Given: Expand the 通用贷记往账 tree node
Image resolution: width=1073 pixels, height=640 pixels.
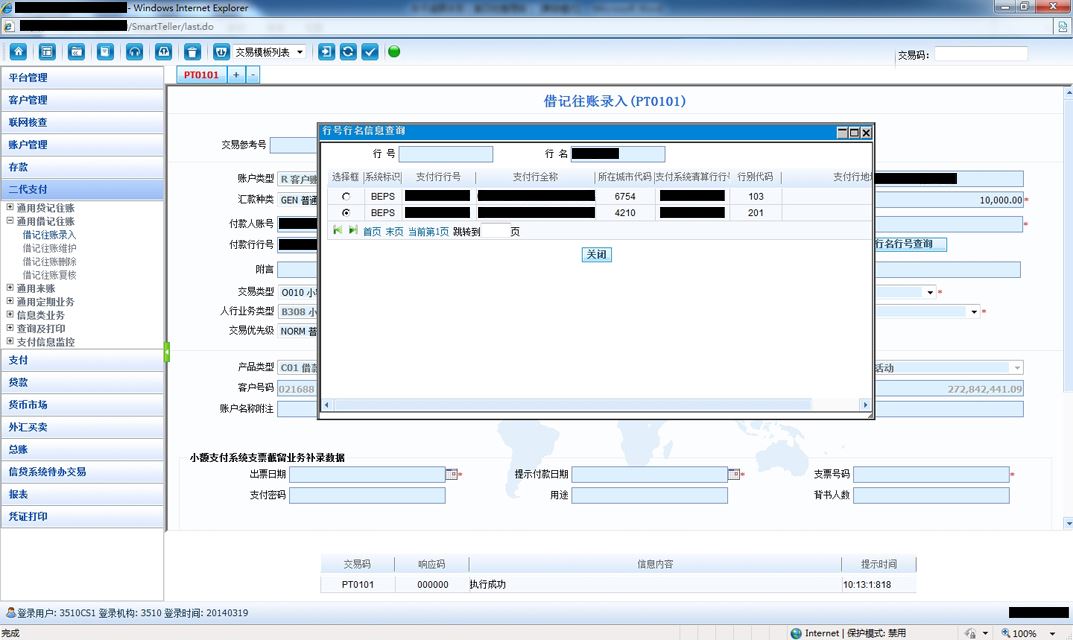Looking at the screenshot, I should point(10,207).
